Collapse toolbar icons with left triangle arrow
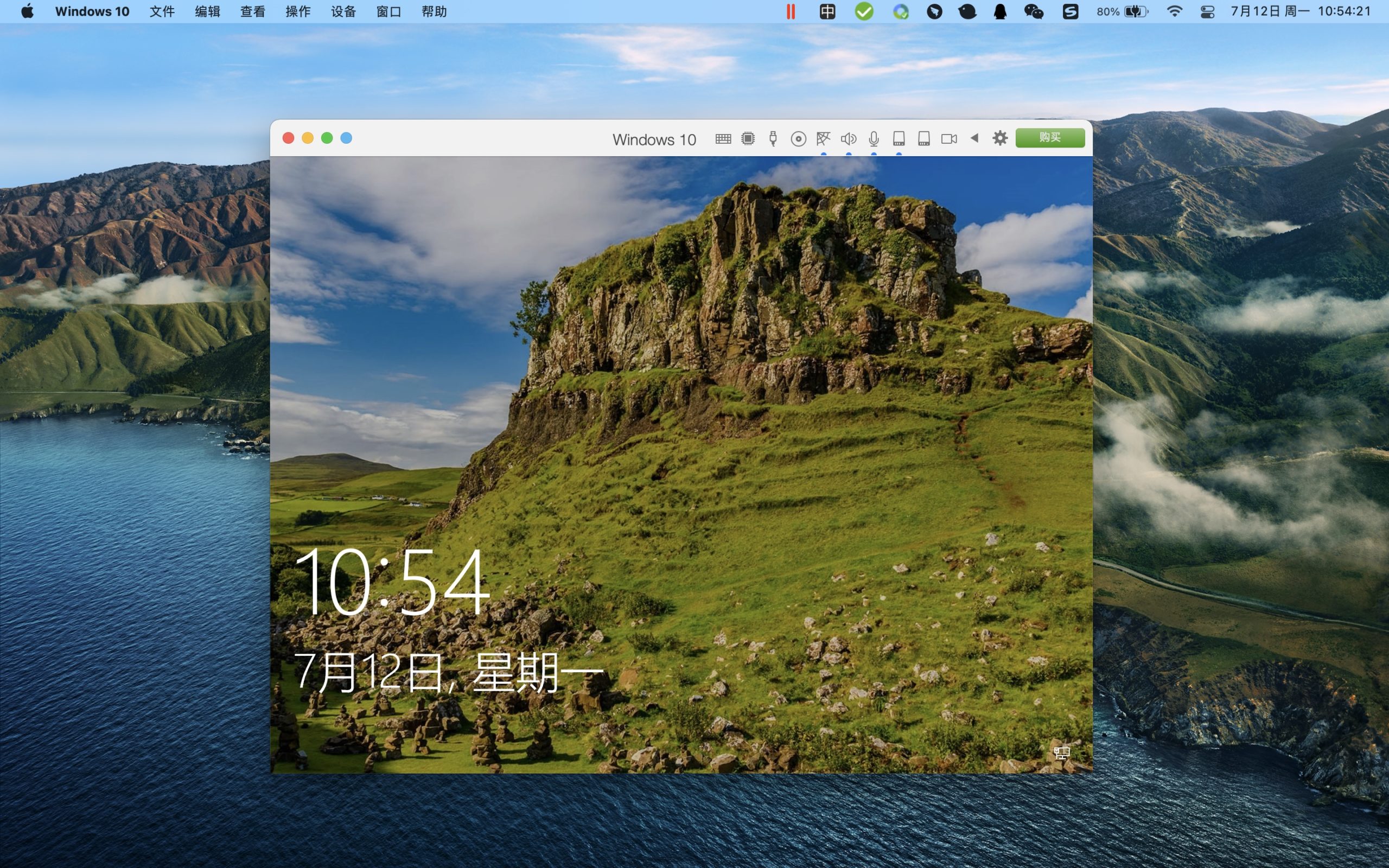Viewport: 1389px width, 868px height. point(974,138)
